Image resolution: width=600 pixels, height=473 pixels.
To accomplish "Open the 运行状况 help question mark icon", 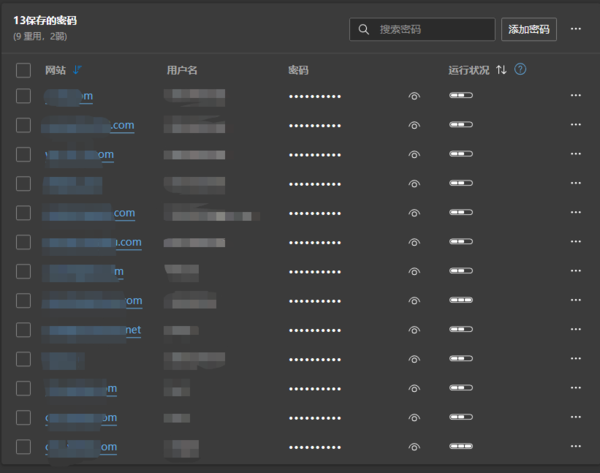I will point(520,70).
